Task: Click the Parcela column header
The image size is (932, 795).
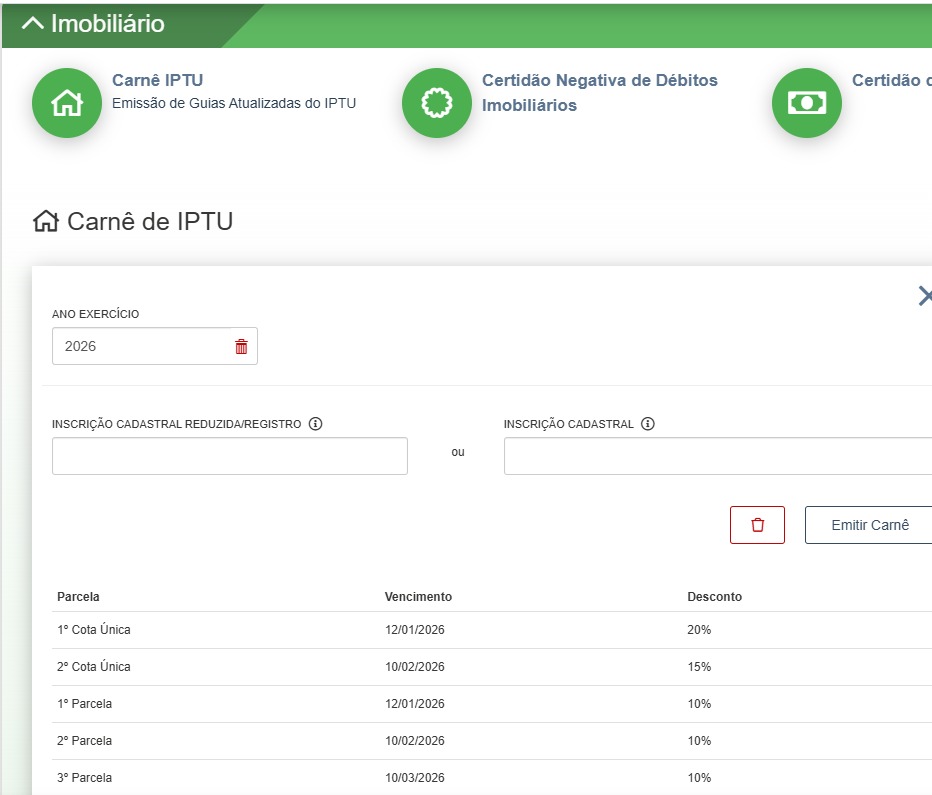Action: pos(78,597)
